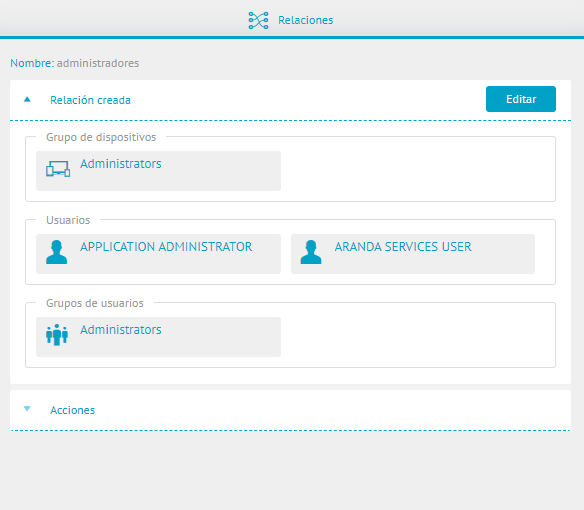Expand the Acciones section arrow
Screen dimensions: 584x510
(27, 409)
